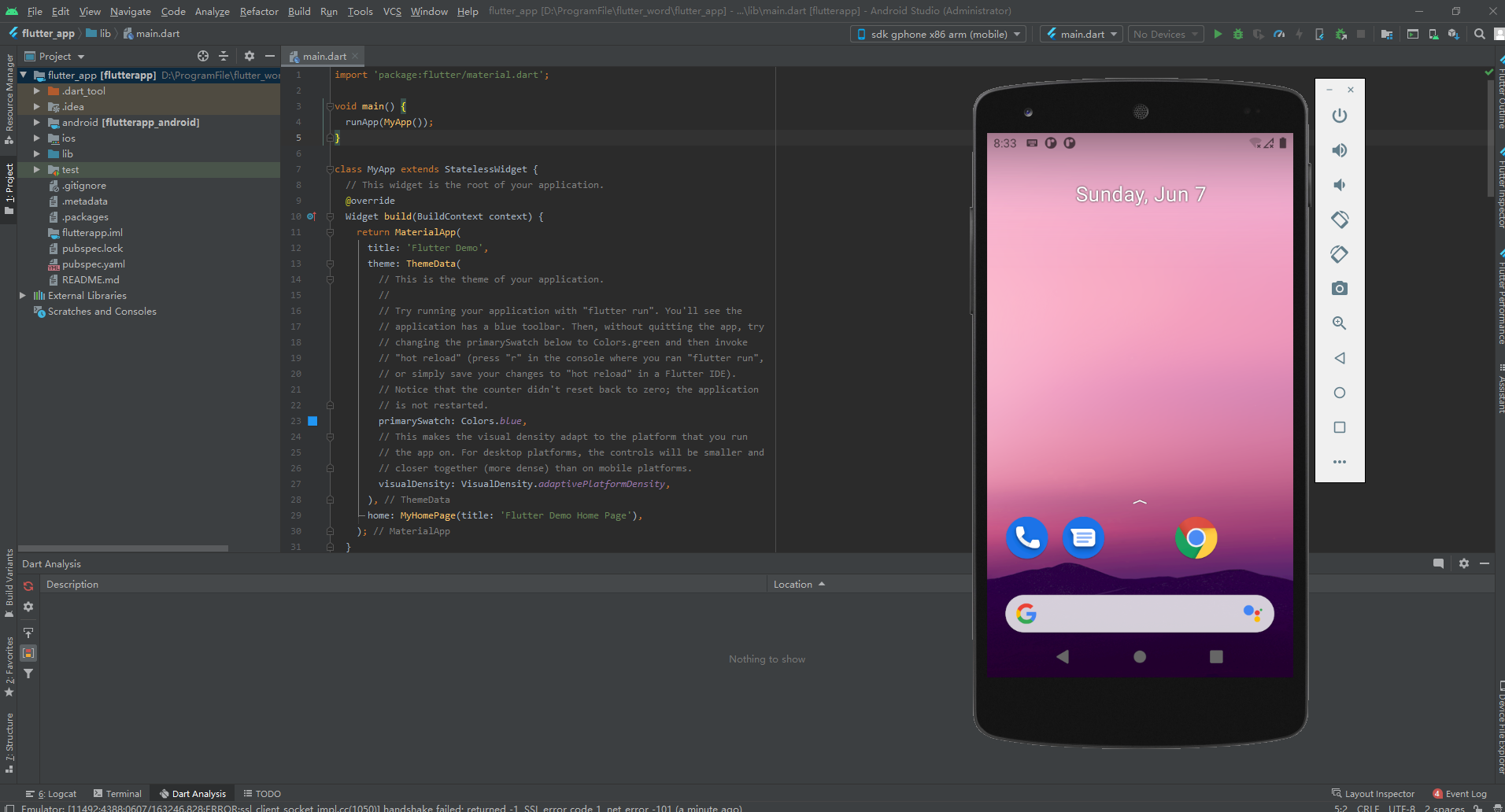Toggle the 7: Structure side panel
Image resolution: width=1505 pixels, height=812 pixels.
pos(9,744)
